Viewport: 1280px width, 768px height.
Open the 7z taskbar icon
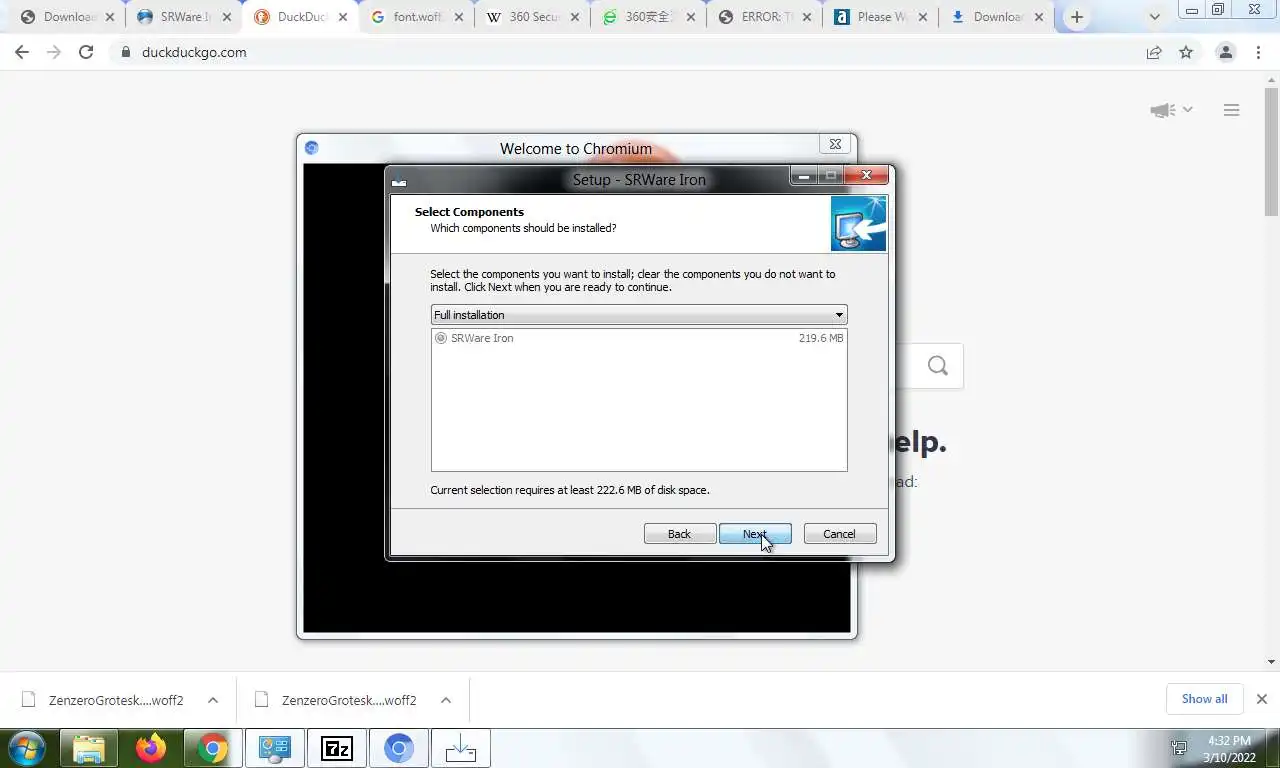[x=337, y=748]
